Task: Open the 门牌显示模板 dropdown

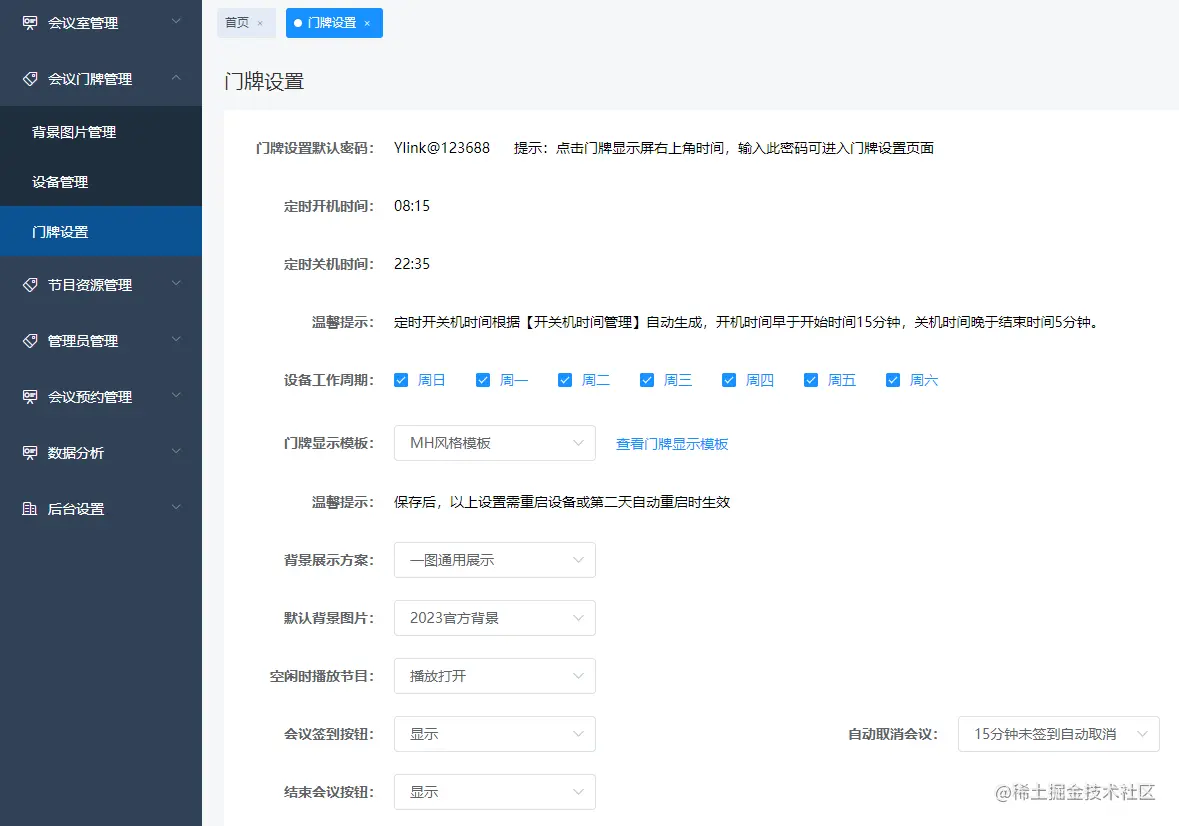Action: tap(494, 442)
